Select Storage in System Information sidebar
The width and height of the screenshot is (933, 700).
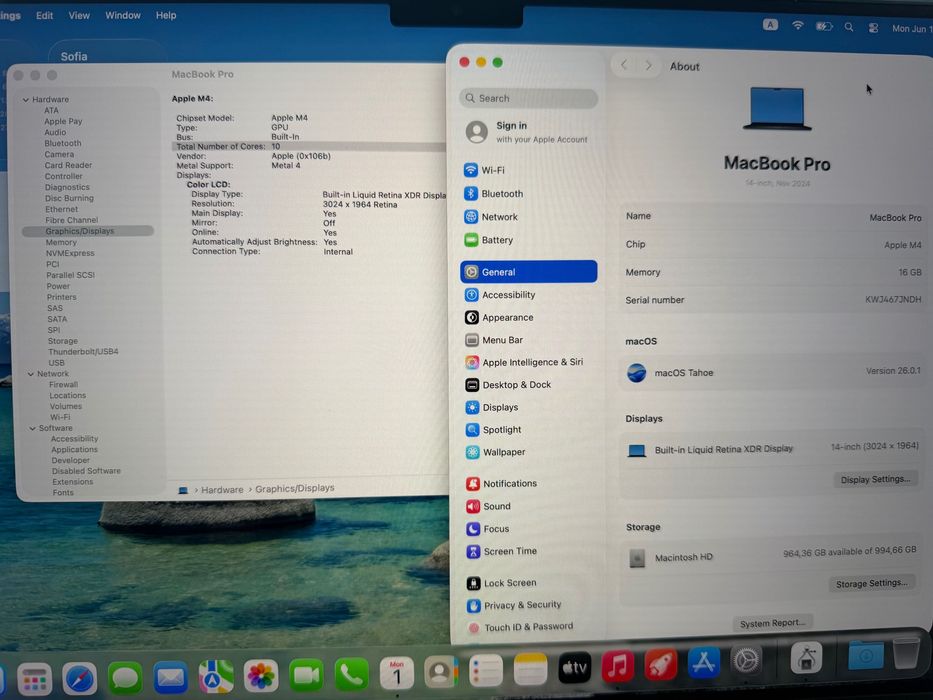[62, 341]
